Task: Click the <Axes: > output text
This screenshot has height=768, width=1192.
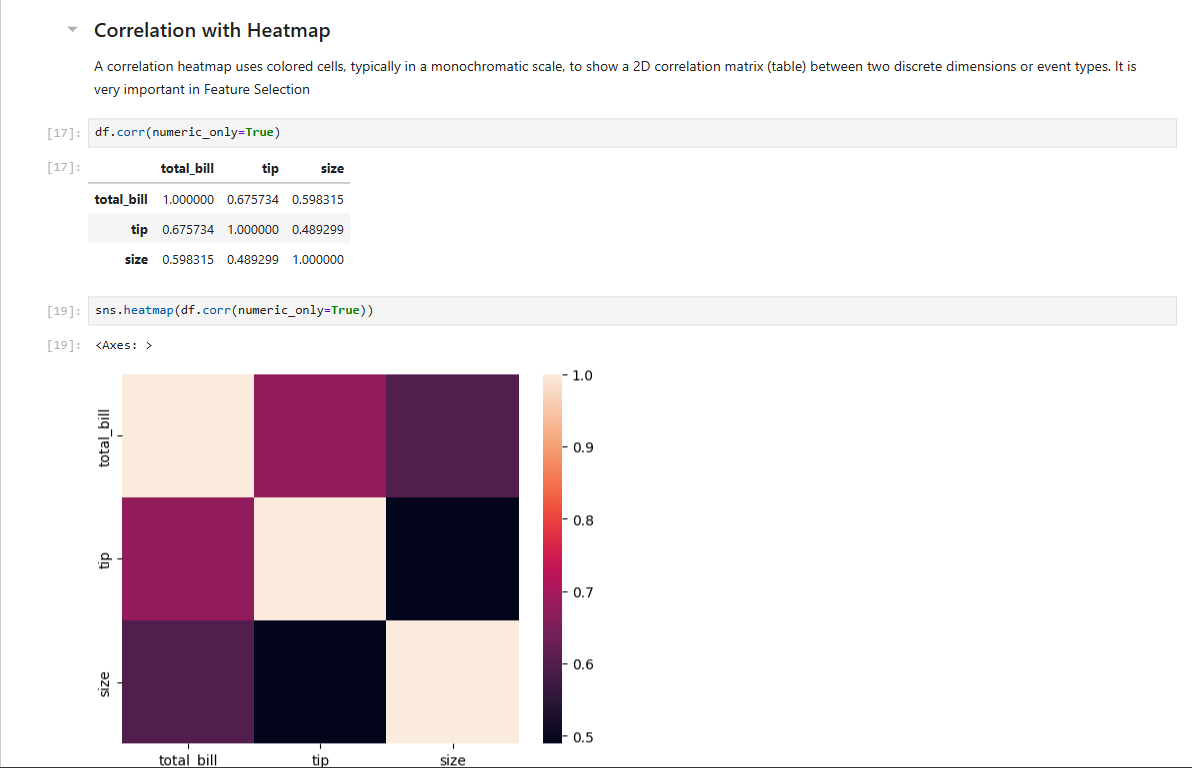Action: [x=124, y=345]
